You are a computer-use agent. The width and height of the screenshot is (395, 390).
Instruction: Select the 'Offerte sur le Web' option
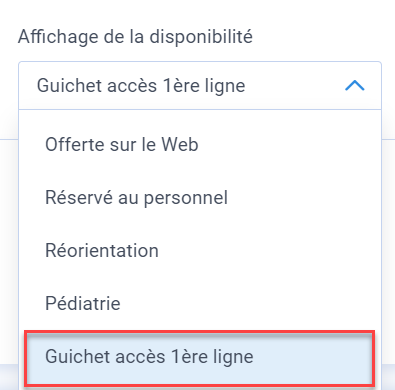pyautogui.click(x=200, y=145)
